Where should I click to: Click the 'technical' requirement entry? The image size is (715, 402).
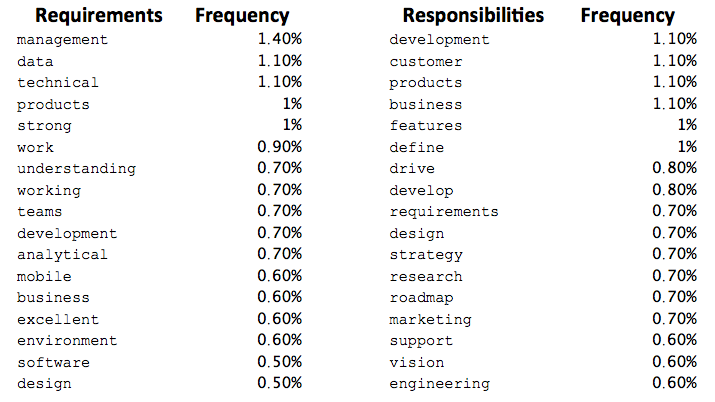(x=58, y=83)
